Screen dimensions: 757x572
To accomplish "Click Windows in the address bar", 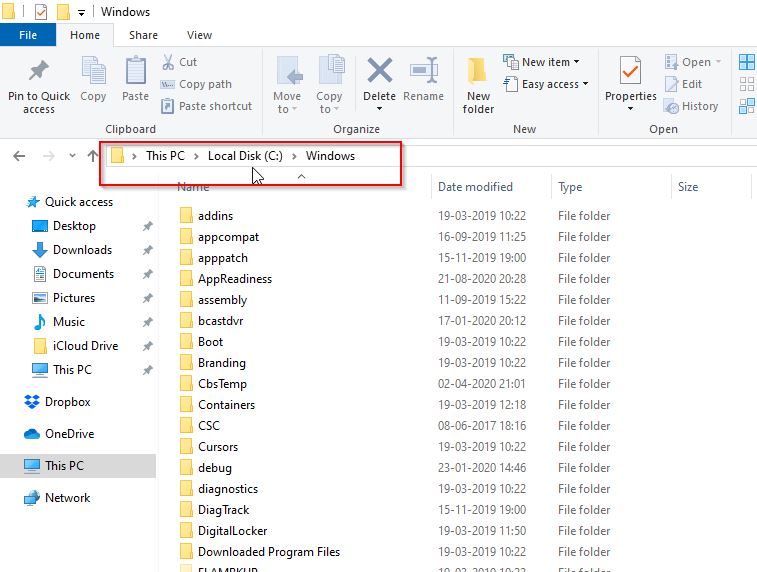I will pyautogui.click(x=330, y=156).
